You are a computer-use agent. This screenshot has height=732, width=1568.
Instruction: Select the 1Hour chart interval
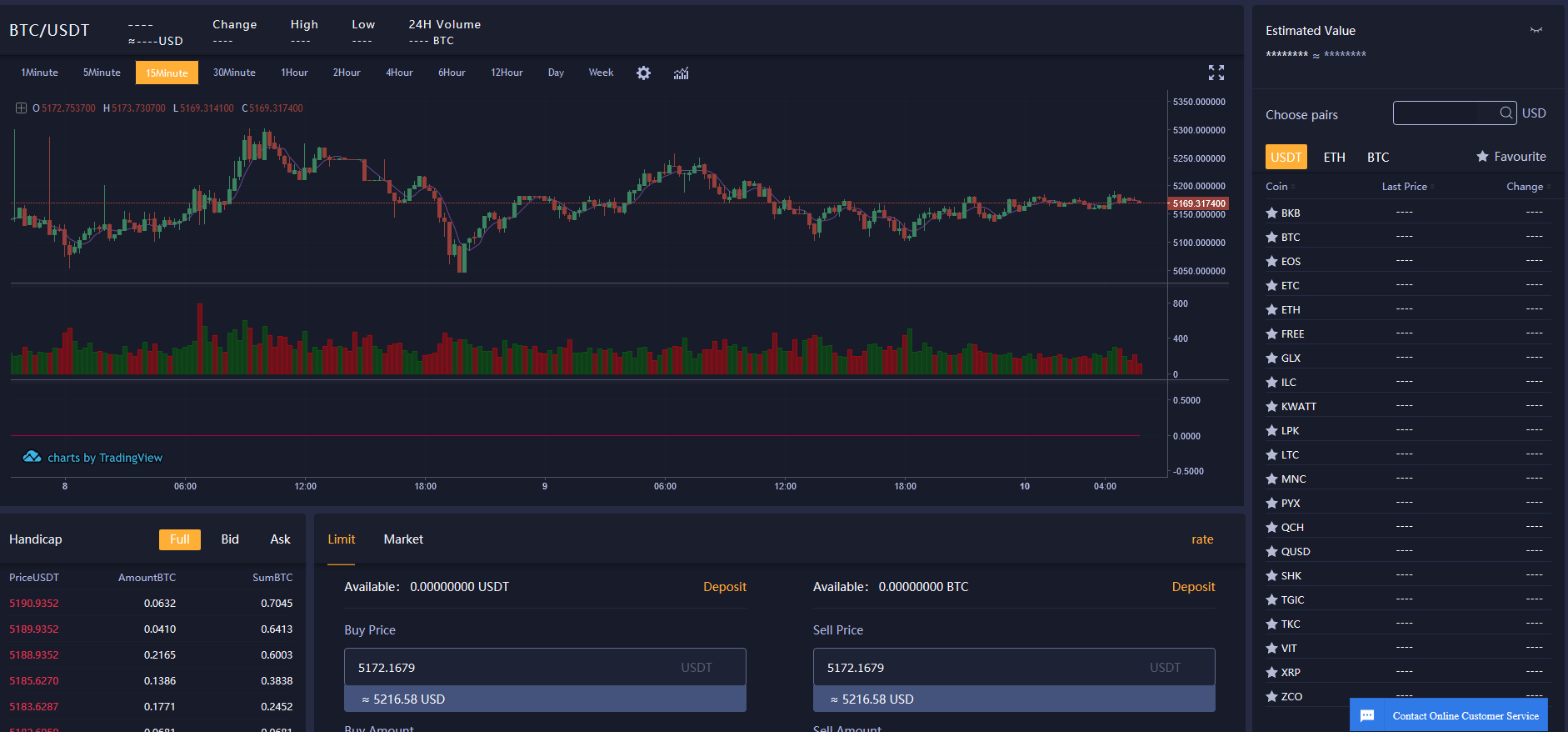tap(294, 73)
